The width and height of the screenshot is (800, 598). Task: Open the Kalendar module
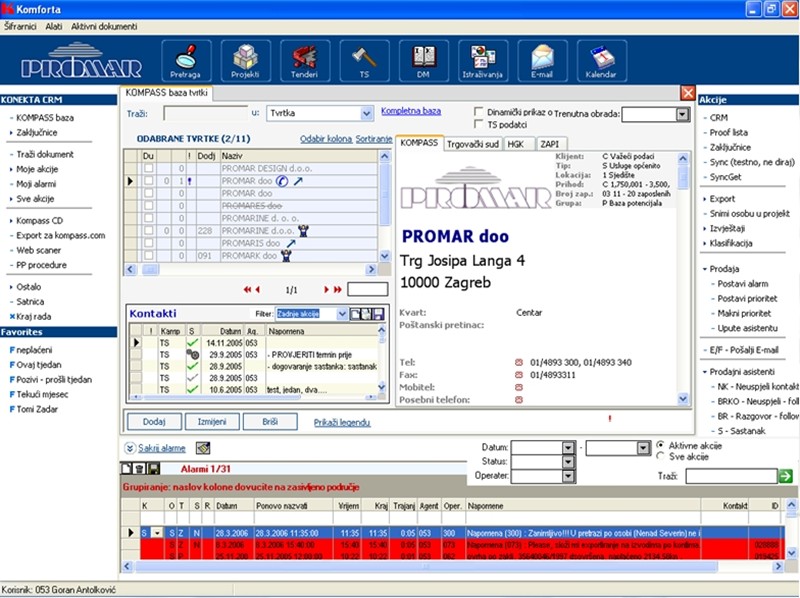(602, 61)
